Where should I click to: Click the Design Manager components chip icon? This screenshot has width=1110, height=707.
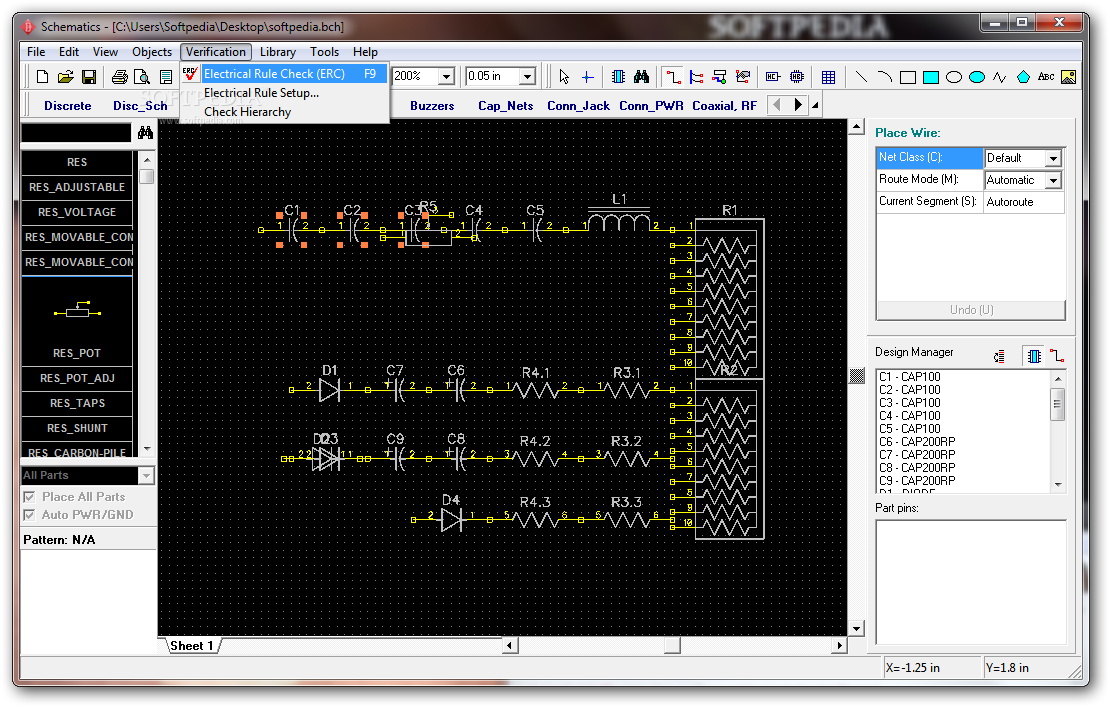click(x=1034, y=356)
